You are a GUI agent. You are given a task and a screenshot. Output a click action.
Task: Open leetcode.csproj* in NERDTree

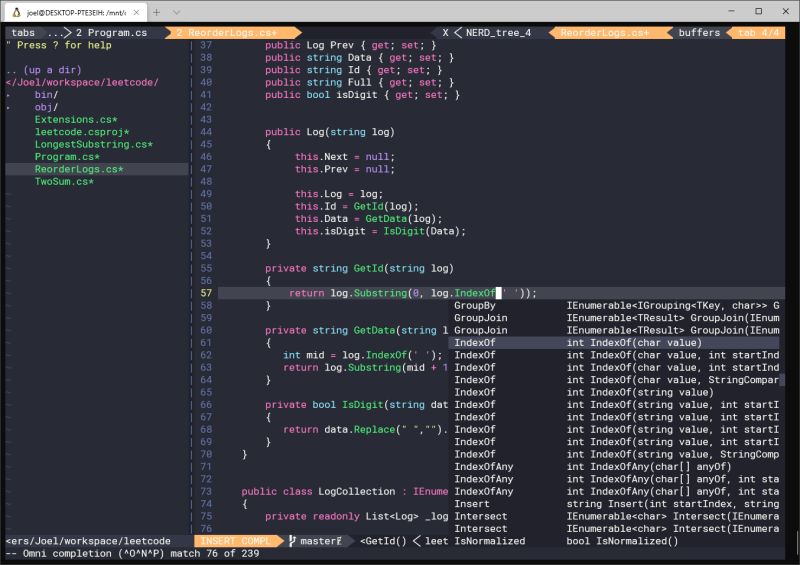click(82, 132)
